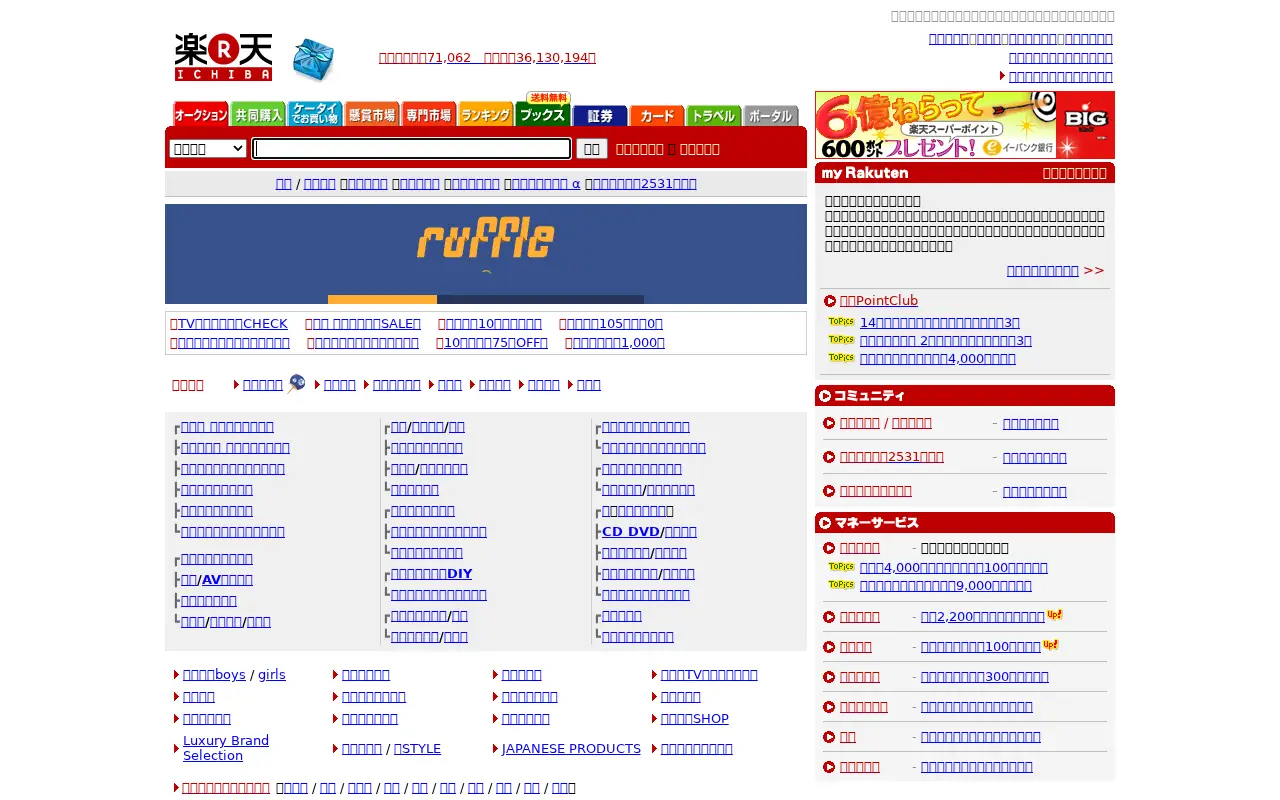
Task: Follow the boys link
Action: pyautogui.click(x=214, y=675)
